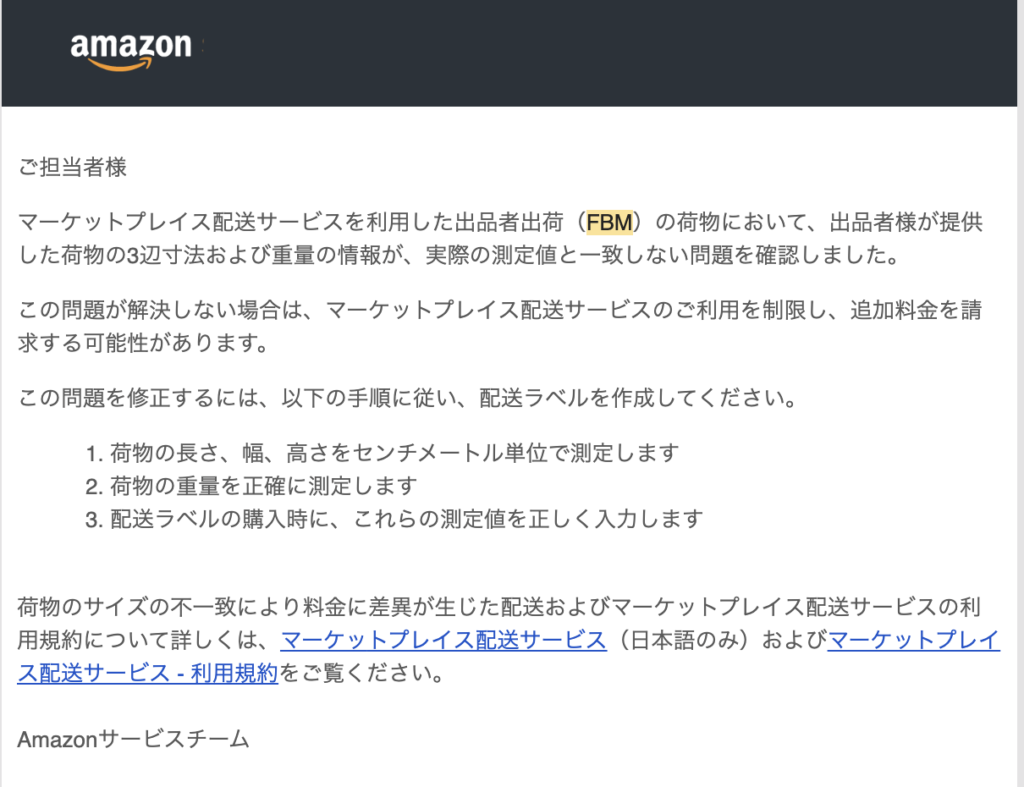Image resolution: width=1024 pixels, height=787 pixels.
Task: Click the Amazonサービスチーム signature
Action: [x=133, y=739]
